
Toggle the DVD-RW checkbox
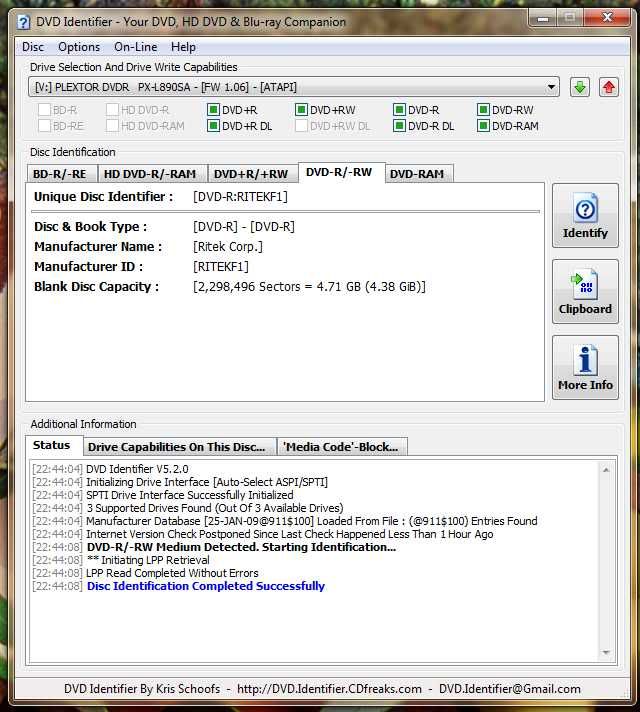[x=483, y=110]
